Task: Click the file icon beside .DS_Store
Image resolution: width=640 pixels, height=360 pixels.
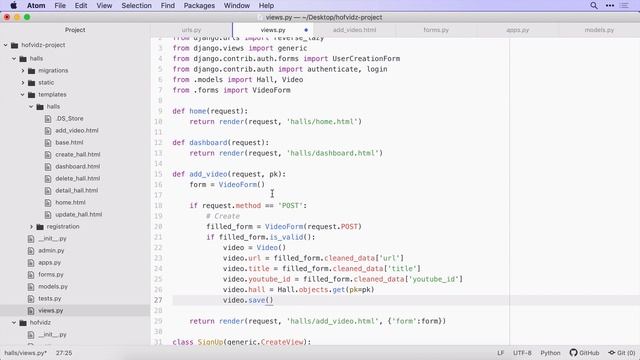Action: pyautogui.click(x=48, y=118)
